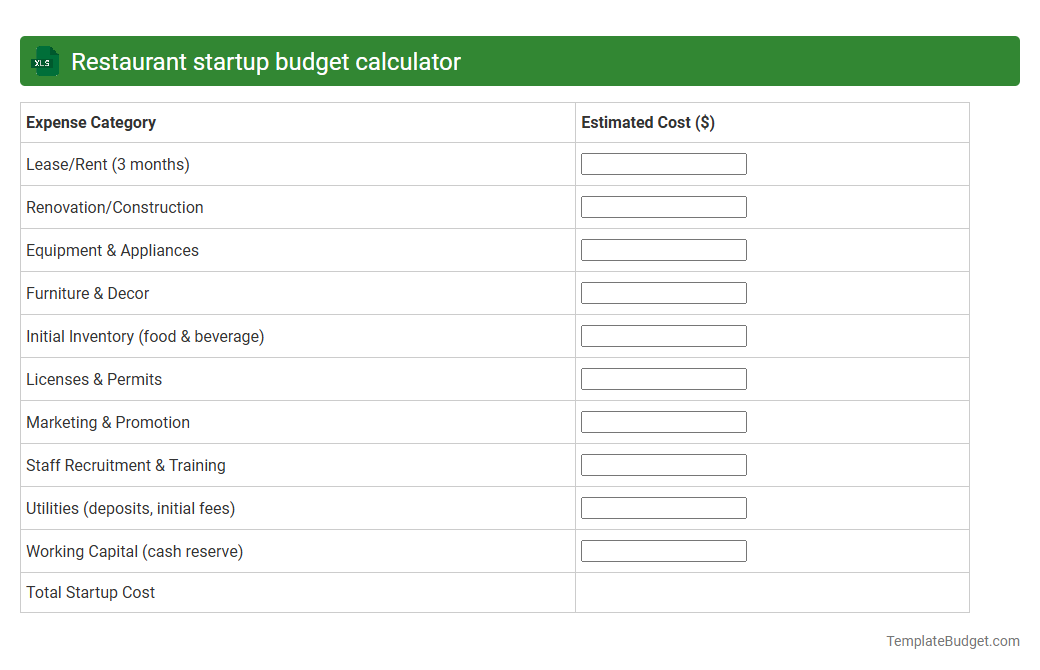Screen dimensions: 1040x670
Task: Click the Working Capital cash reserve field
Action: pyautogui.click(x=663, y=550)
